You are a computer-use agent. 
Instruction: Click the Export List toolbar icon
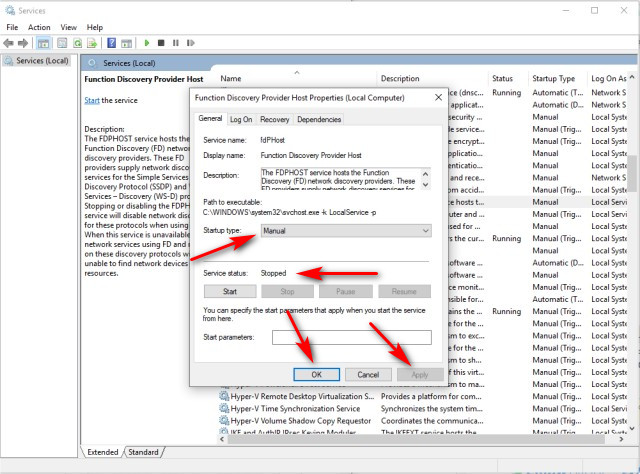[92, 43]
